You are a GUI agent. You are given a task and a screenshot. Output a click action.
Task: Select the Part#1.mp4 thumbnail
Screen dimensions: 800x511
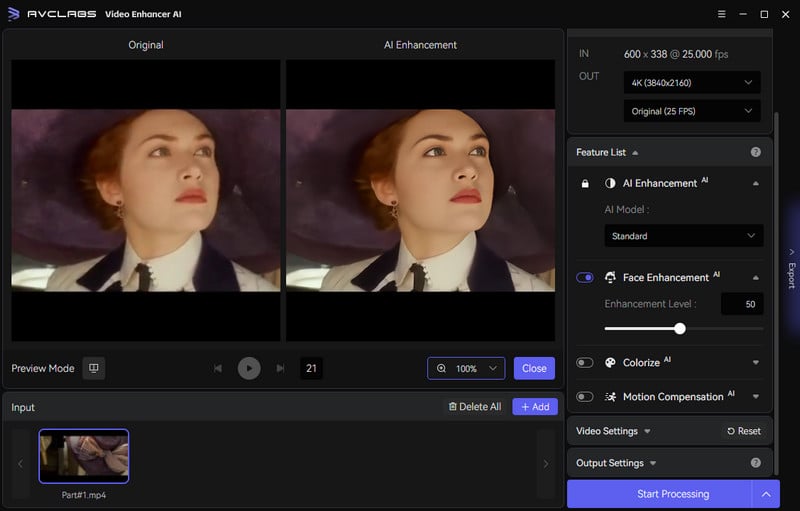tap(84, 456)
